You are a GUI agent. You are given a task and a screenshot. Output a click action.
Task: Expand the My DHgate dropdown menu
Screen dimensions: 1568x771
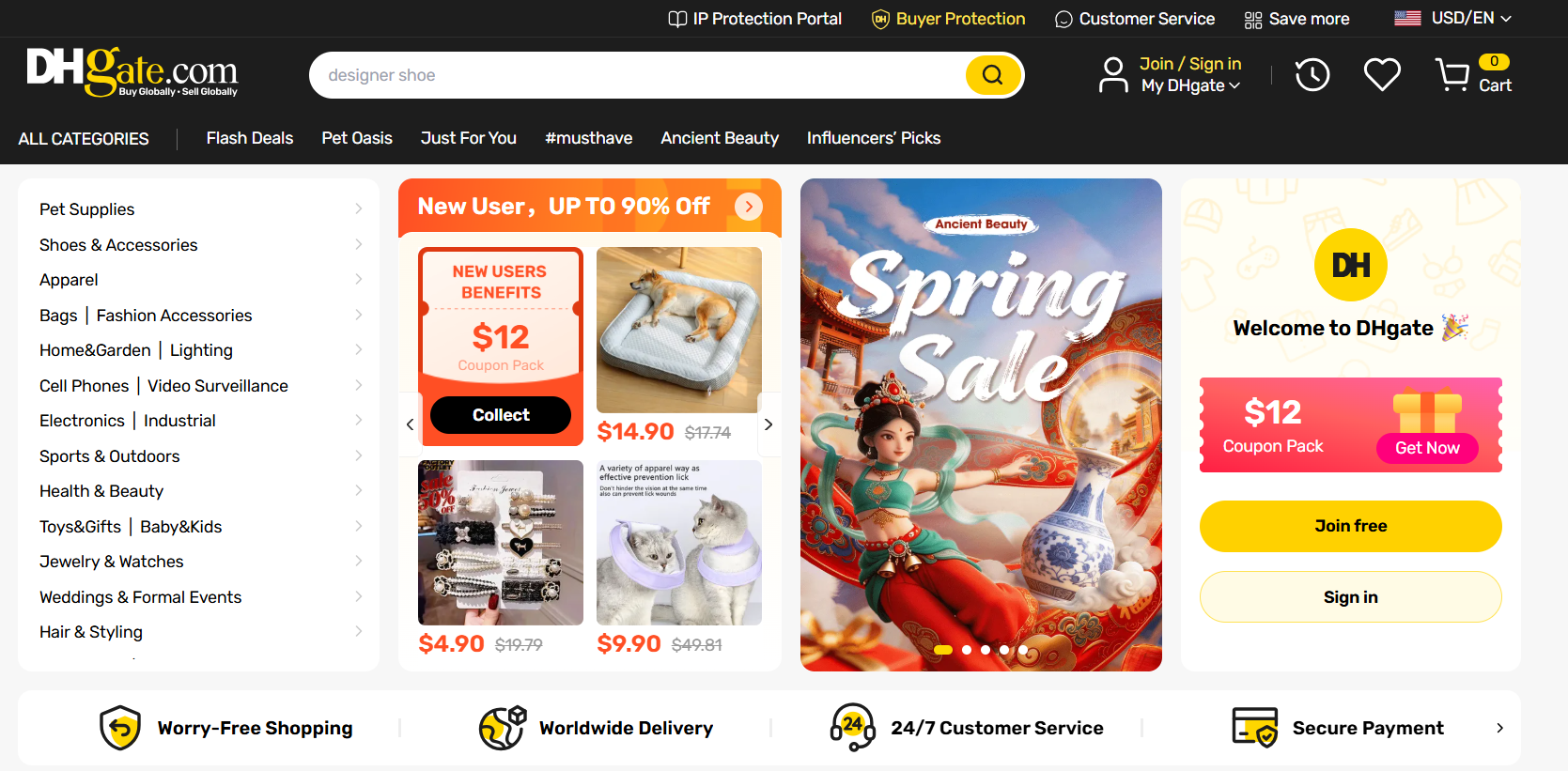click(1190, 85)
